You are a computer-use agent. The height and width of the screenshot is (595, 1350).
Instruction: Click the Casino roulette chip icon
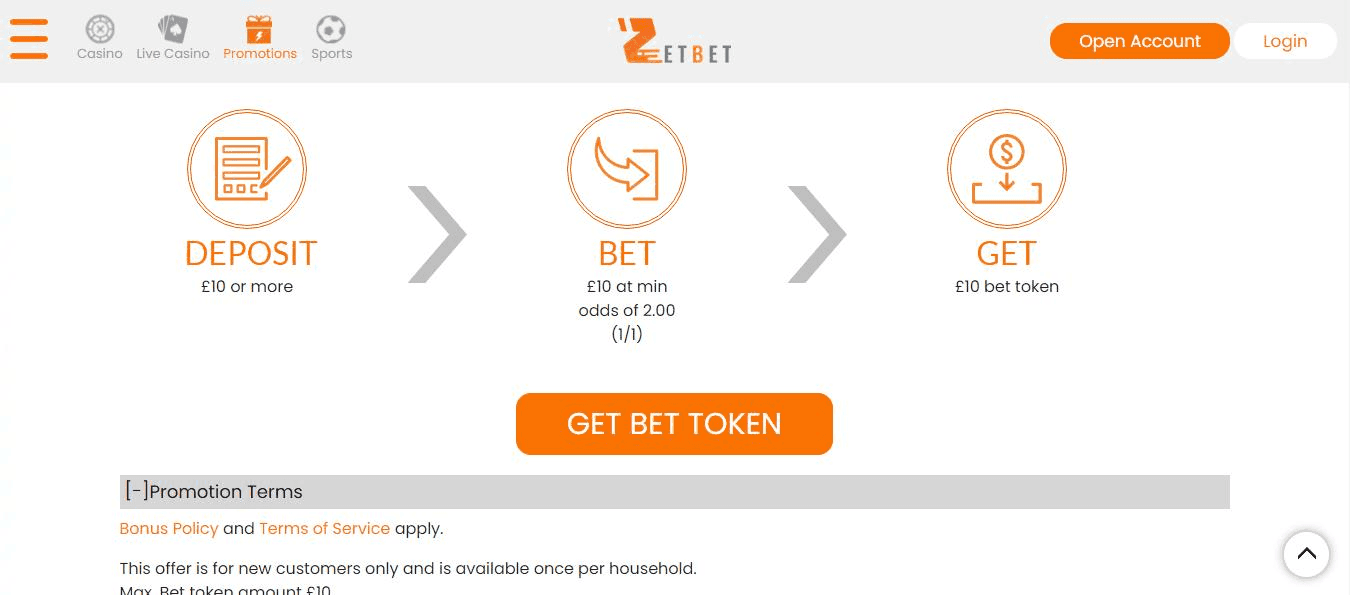point(100,29)
